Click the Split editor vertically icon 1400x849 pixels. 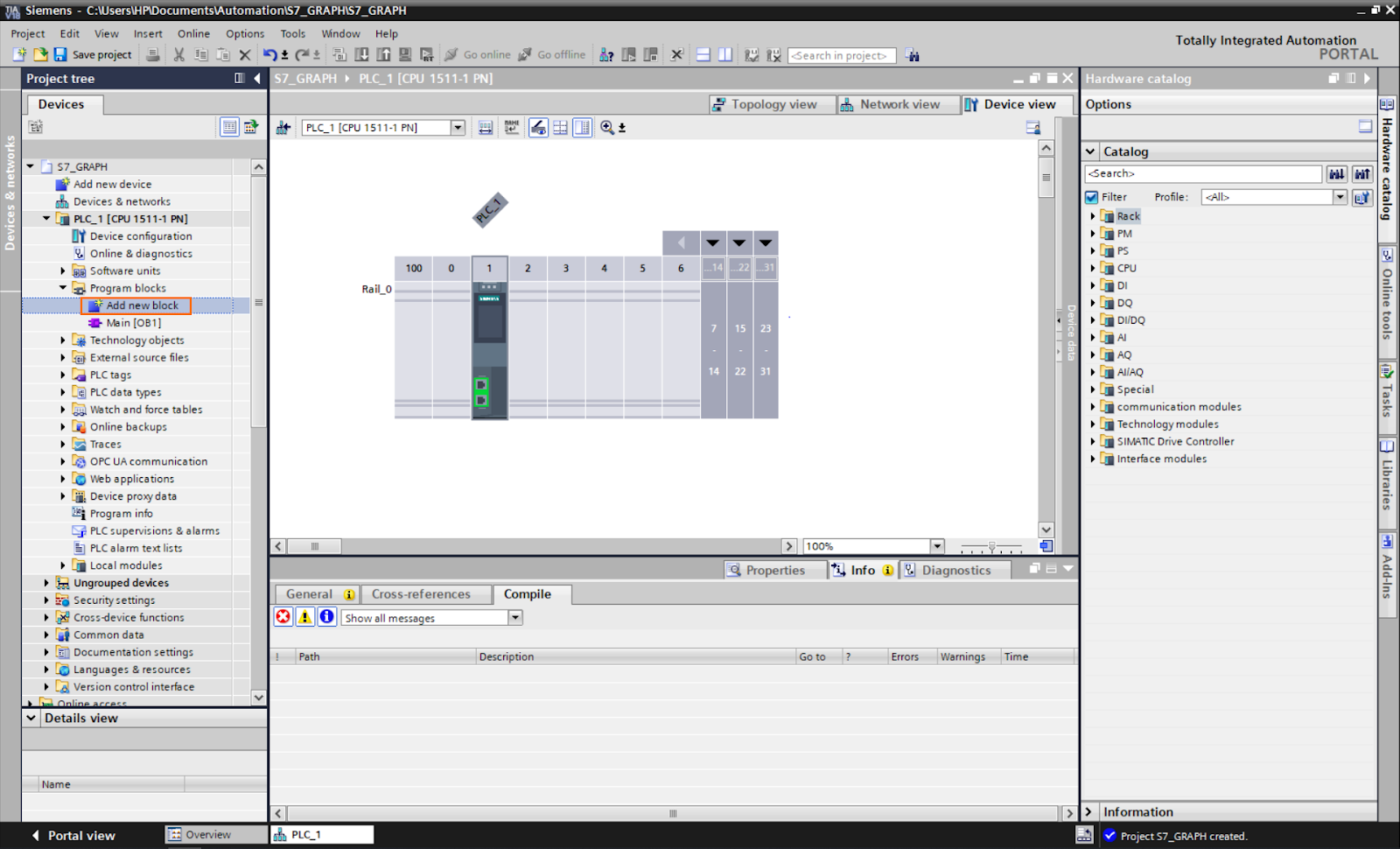725,54
